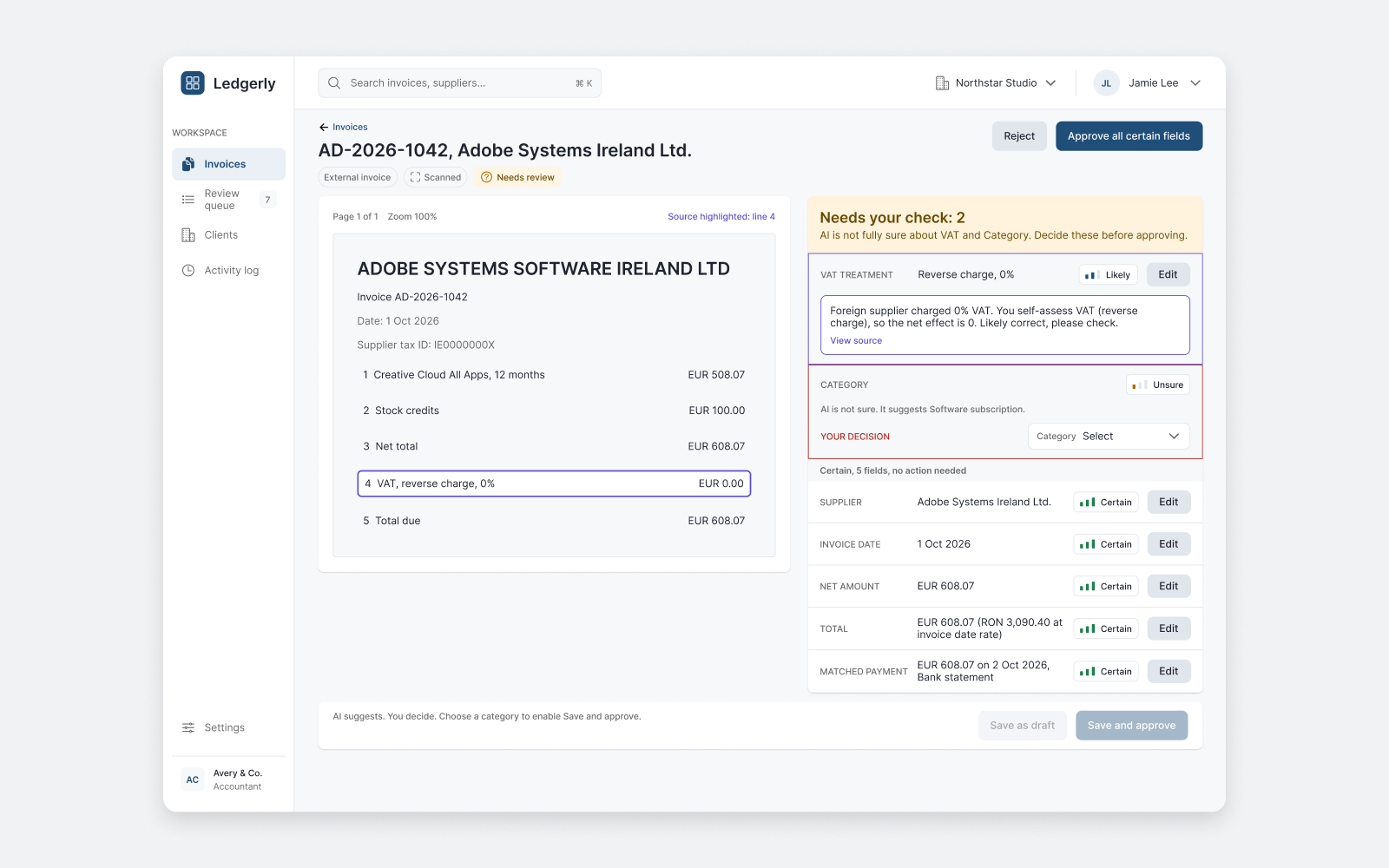Open Review queue list icon
Image resolution: width=1389 pixels, height=868 pixels.
point(188,200)
